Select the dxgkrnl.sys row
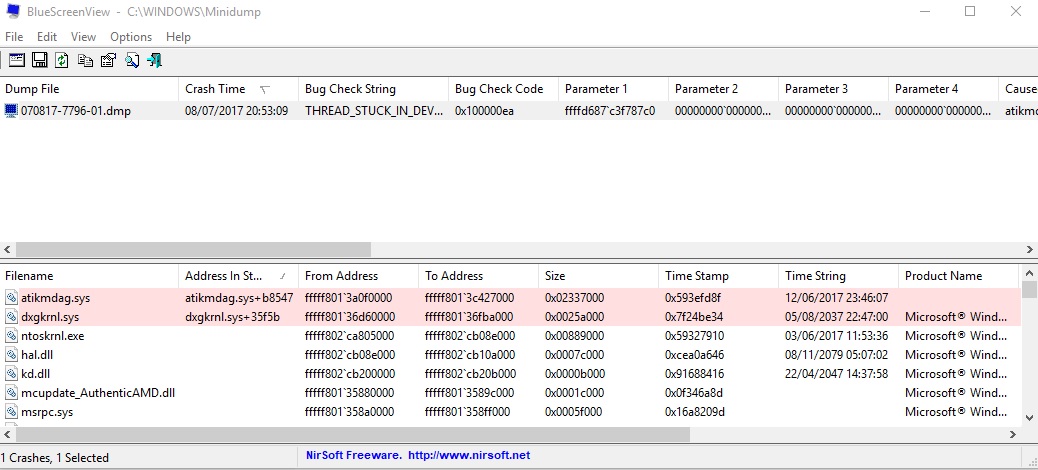Image resolution: width=1038 pixels, height=470 pixels. pyautogui.click(x=510, y=317)
